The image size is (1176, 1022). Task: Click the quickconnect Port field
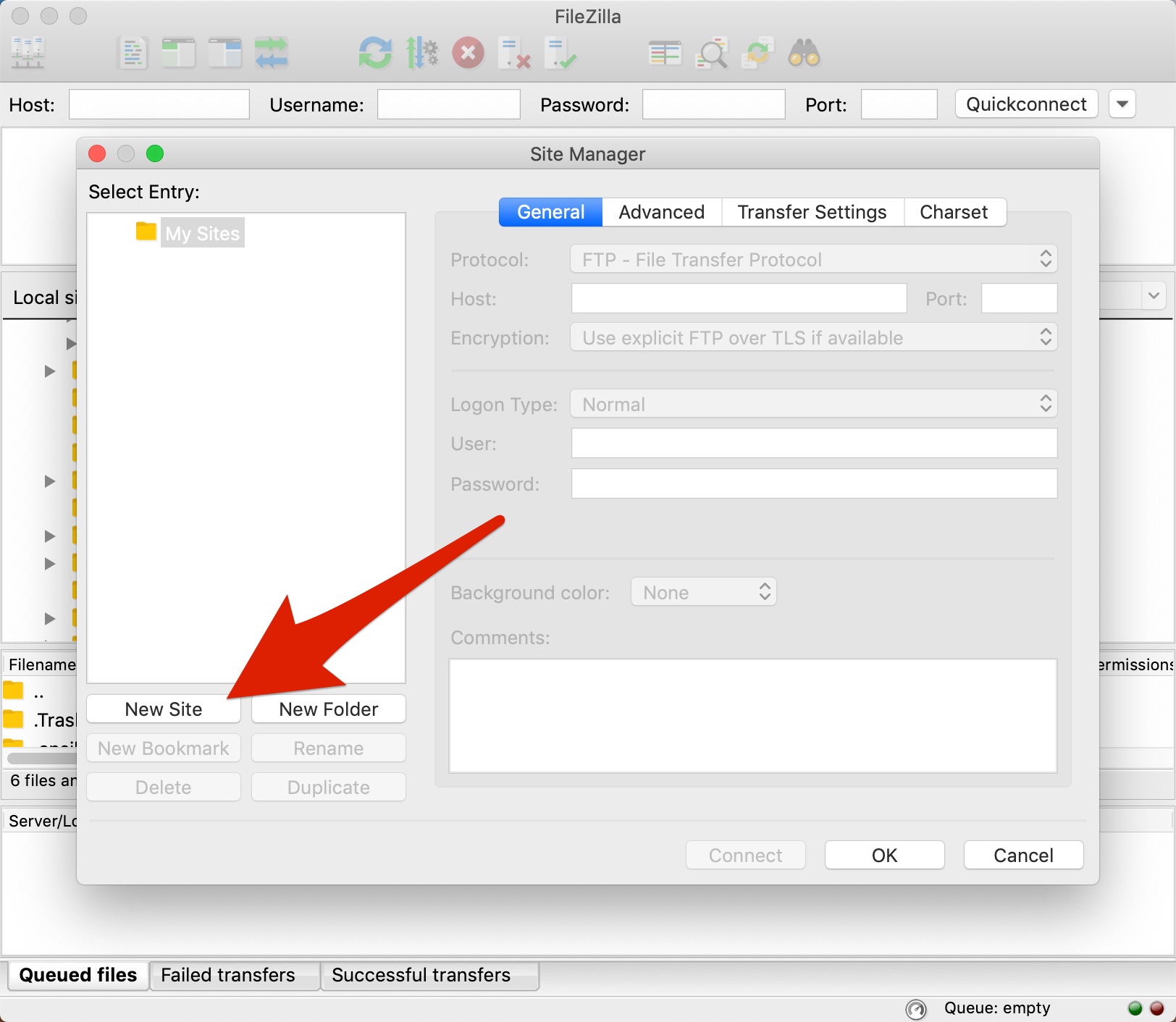click(899, 104)
